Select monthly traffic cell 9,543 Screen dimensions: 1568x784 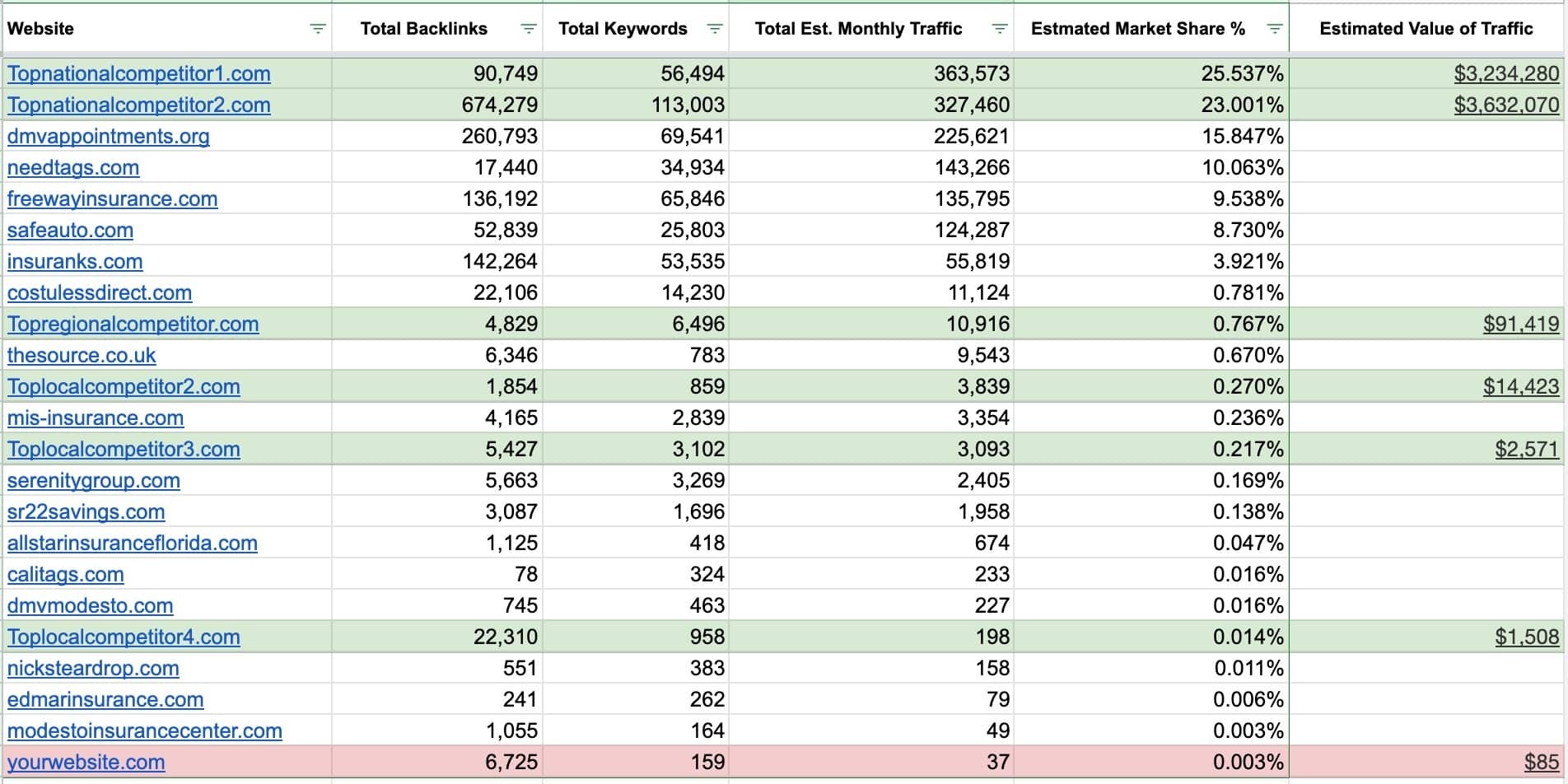point(871,356)
